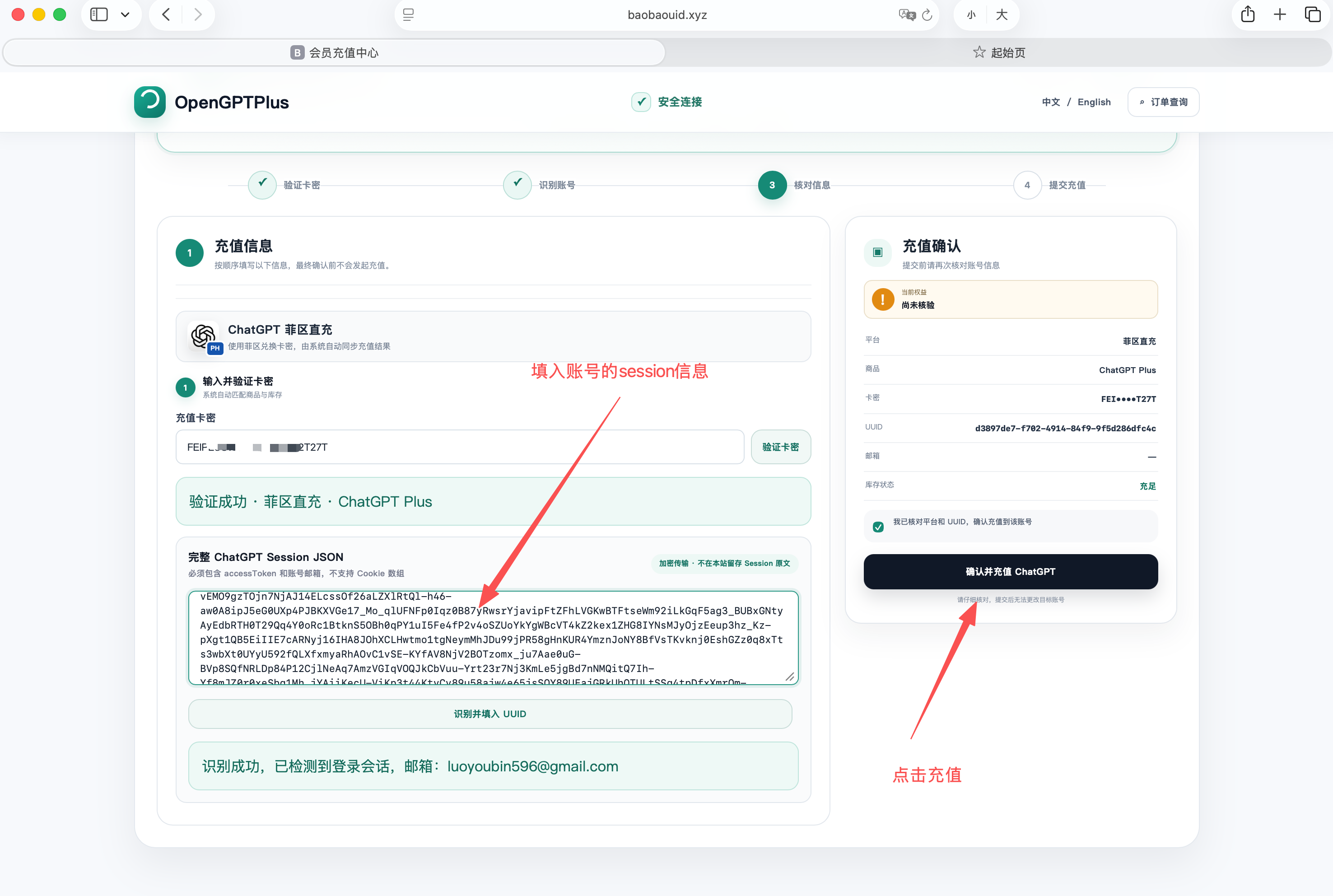
Task: Click the 菲区直充 platform value
Action: 1139,341
